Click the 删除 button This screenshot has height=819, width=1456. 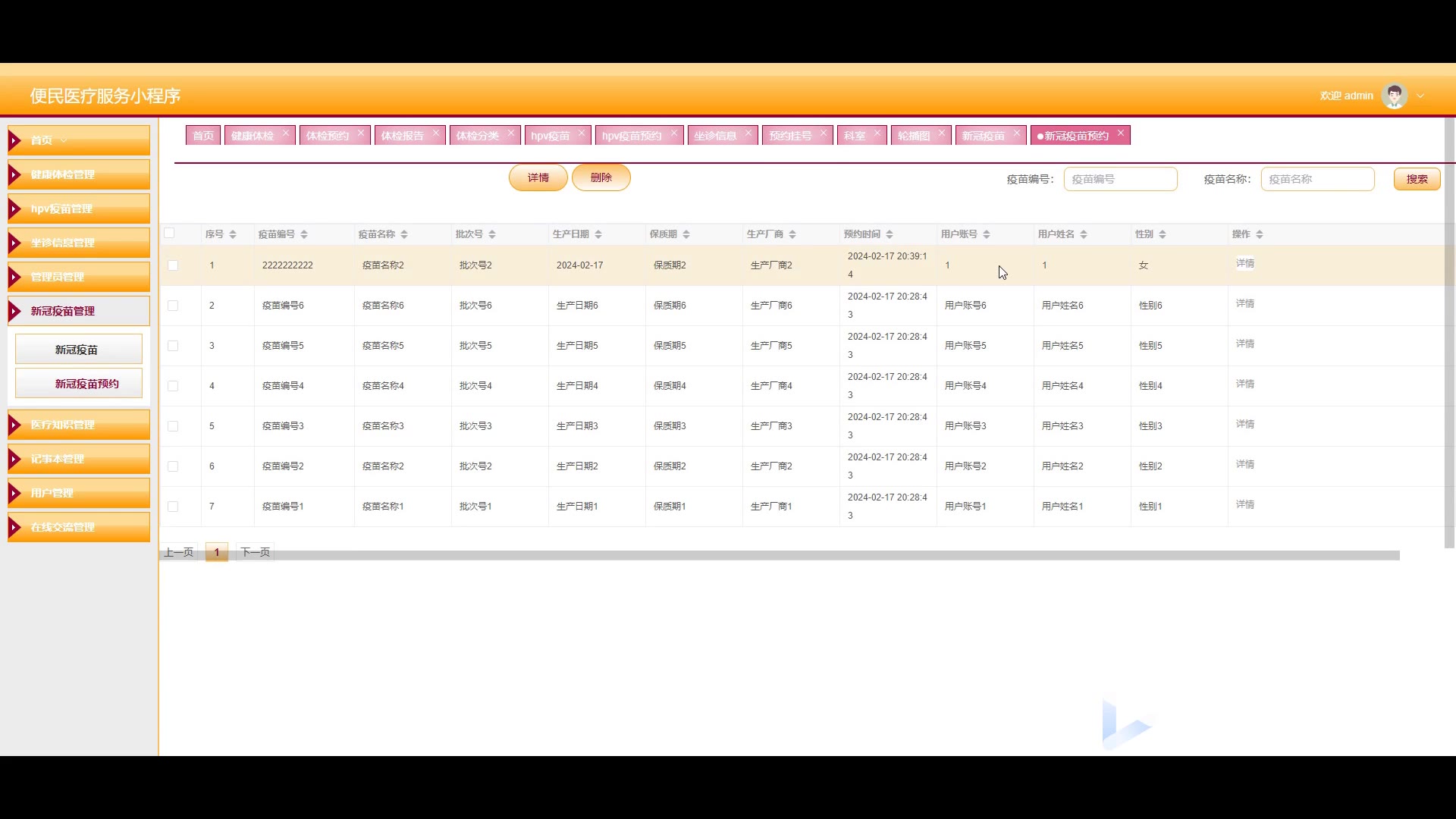point(601,177)
